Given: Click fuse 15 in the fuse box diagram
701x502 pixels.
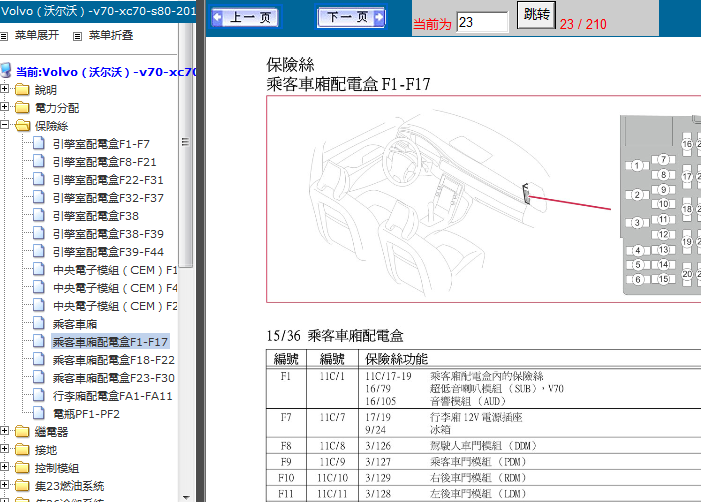Looking at the screenshot, I should [663, 279].
